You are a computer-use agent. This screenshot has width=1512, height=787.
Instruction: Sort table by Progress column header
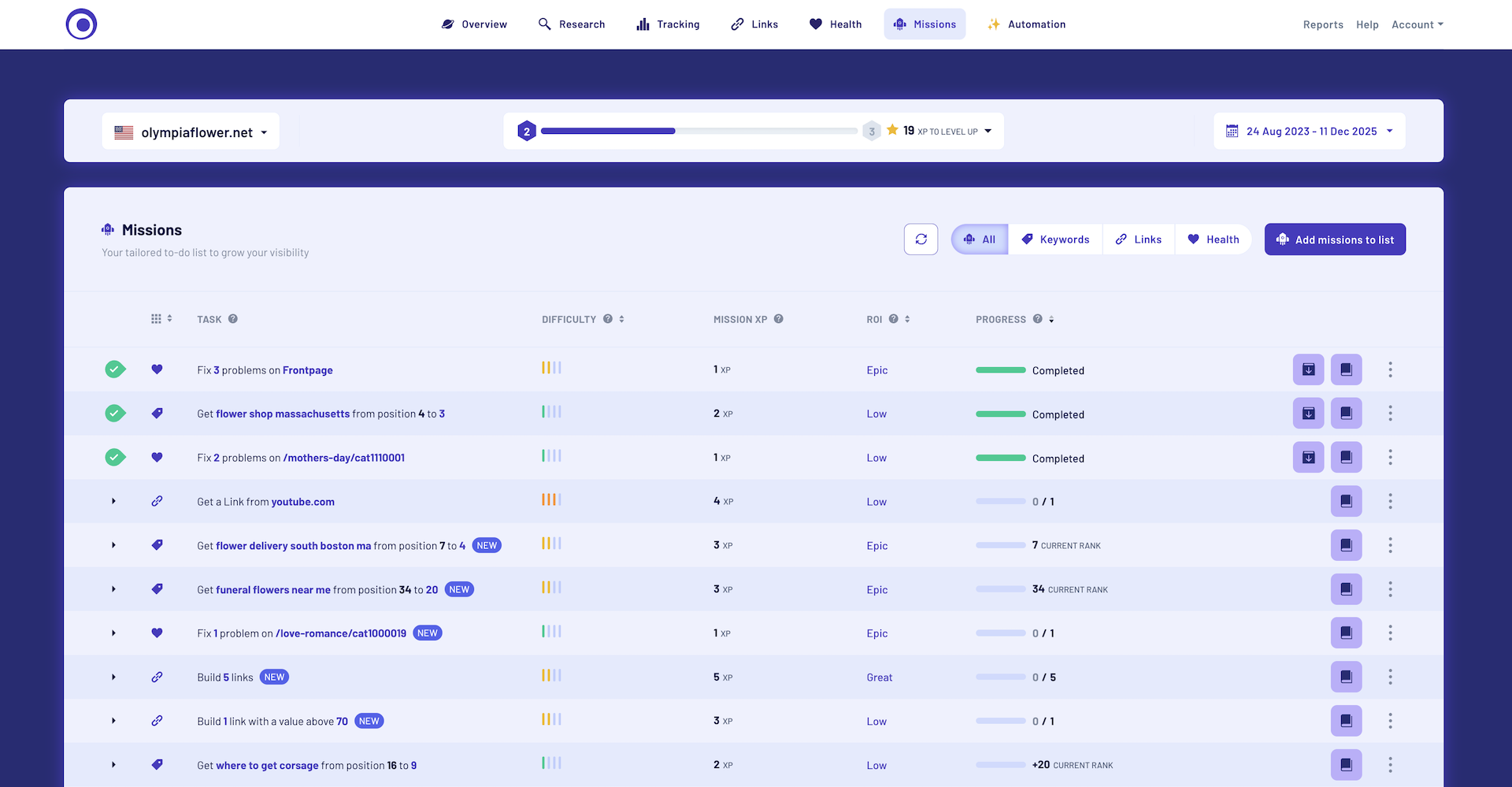click(1001, 319)
